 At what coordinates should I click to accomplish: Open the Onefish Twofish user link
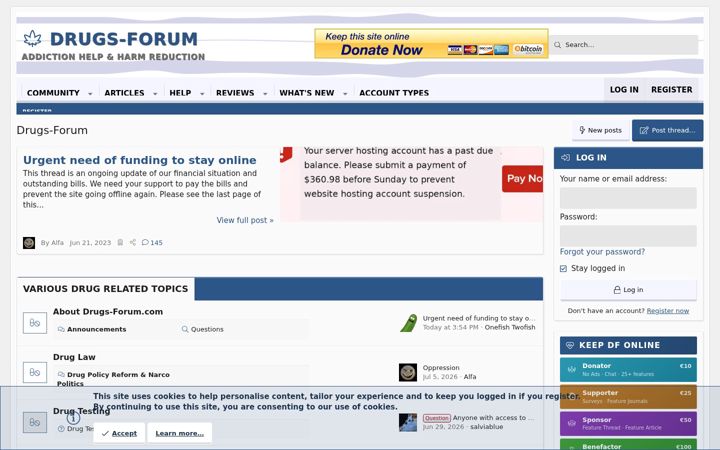510,327
